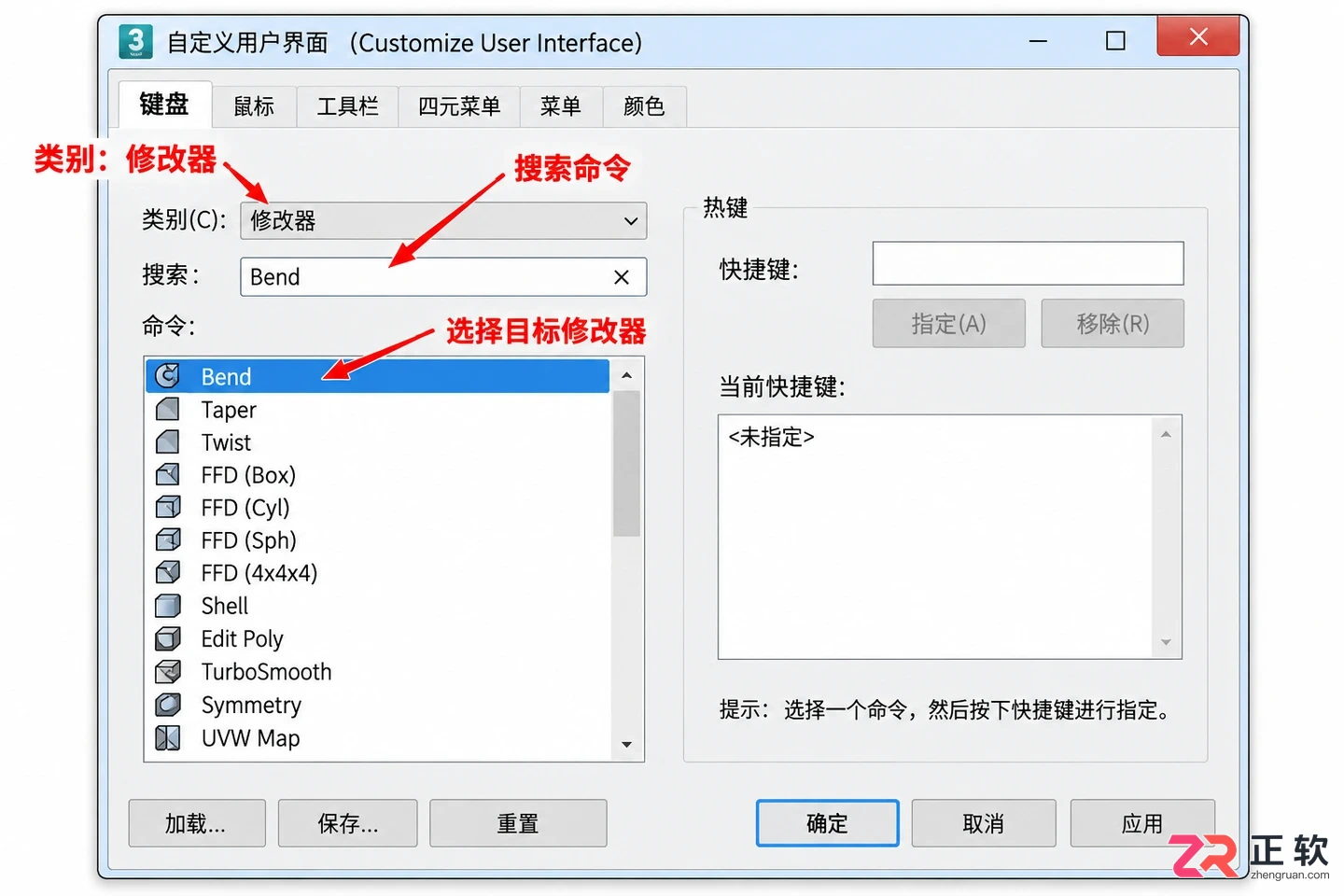The image size is (1344, 896).
Task: Click the 移除(R) button
Action: click(x=1113, y=323)
